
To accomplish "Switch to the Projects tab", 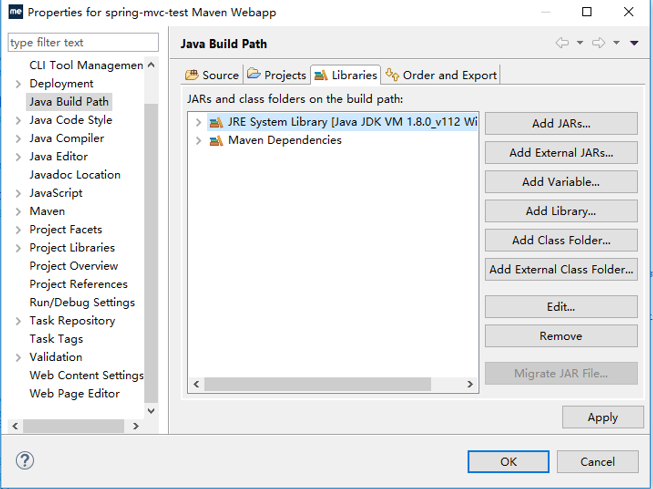I will [x=277, y=75].
